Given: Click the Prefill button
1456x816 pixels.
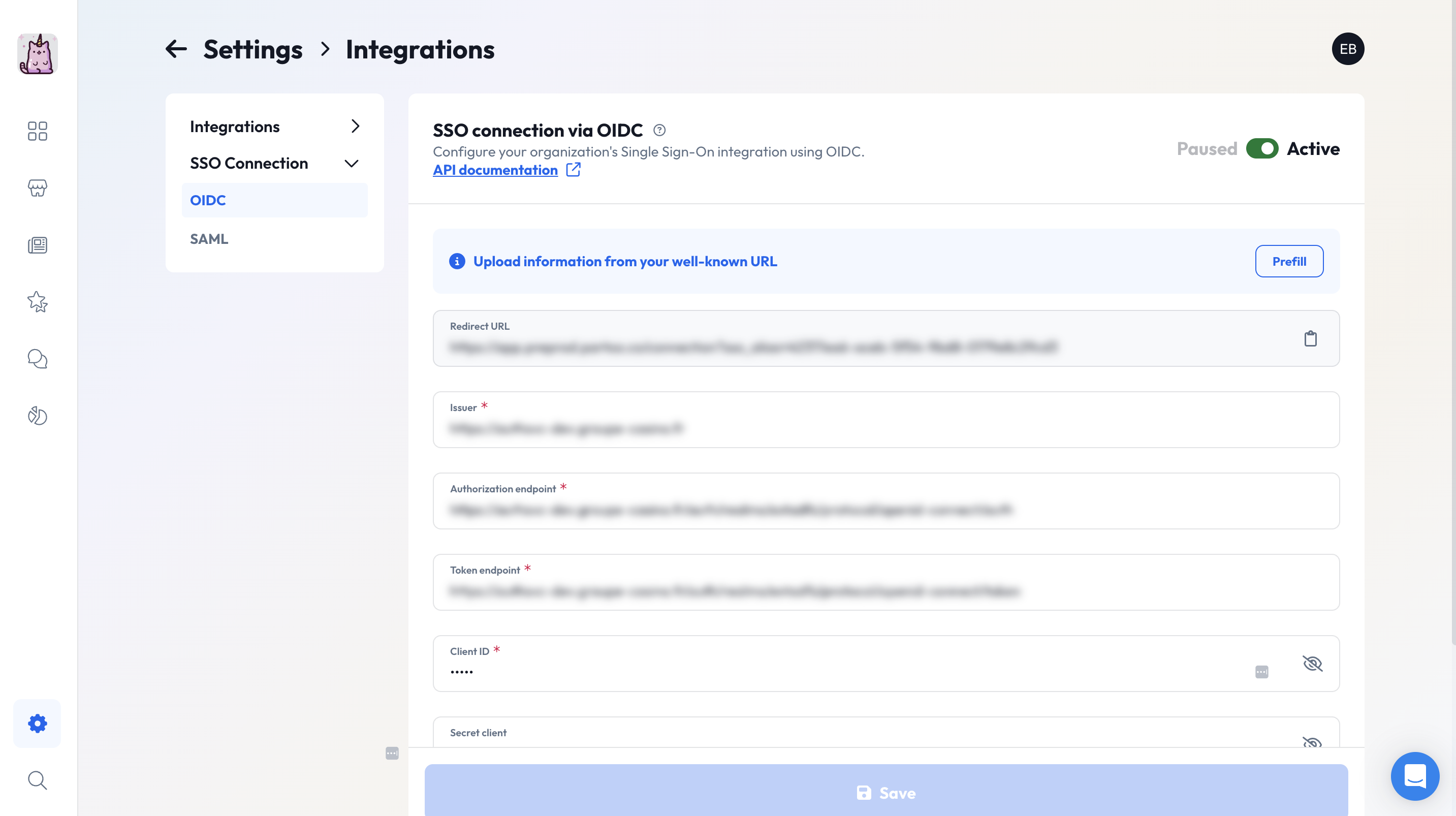Looking at the screenshot, I should (x=1289, y=261).
